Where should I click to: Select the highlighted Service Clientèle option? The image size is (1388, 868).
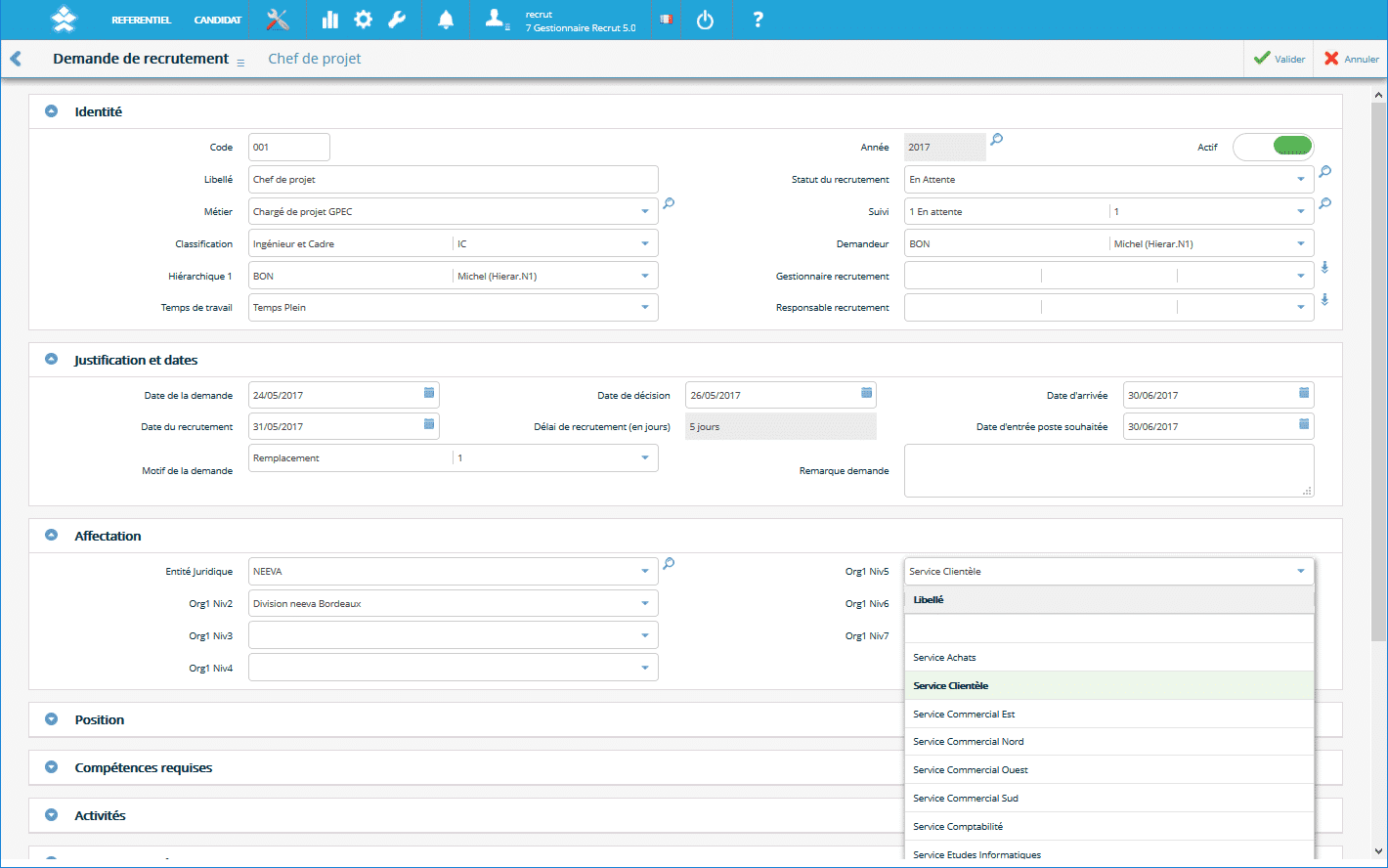(1109, 685)
